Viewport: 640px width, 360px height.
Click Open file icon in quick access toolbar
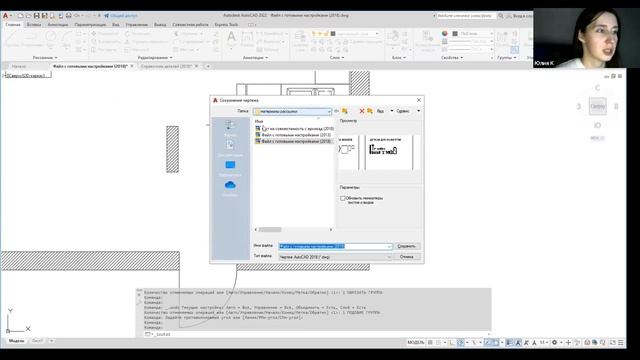[x=28, y=16]
